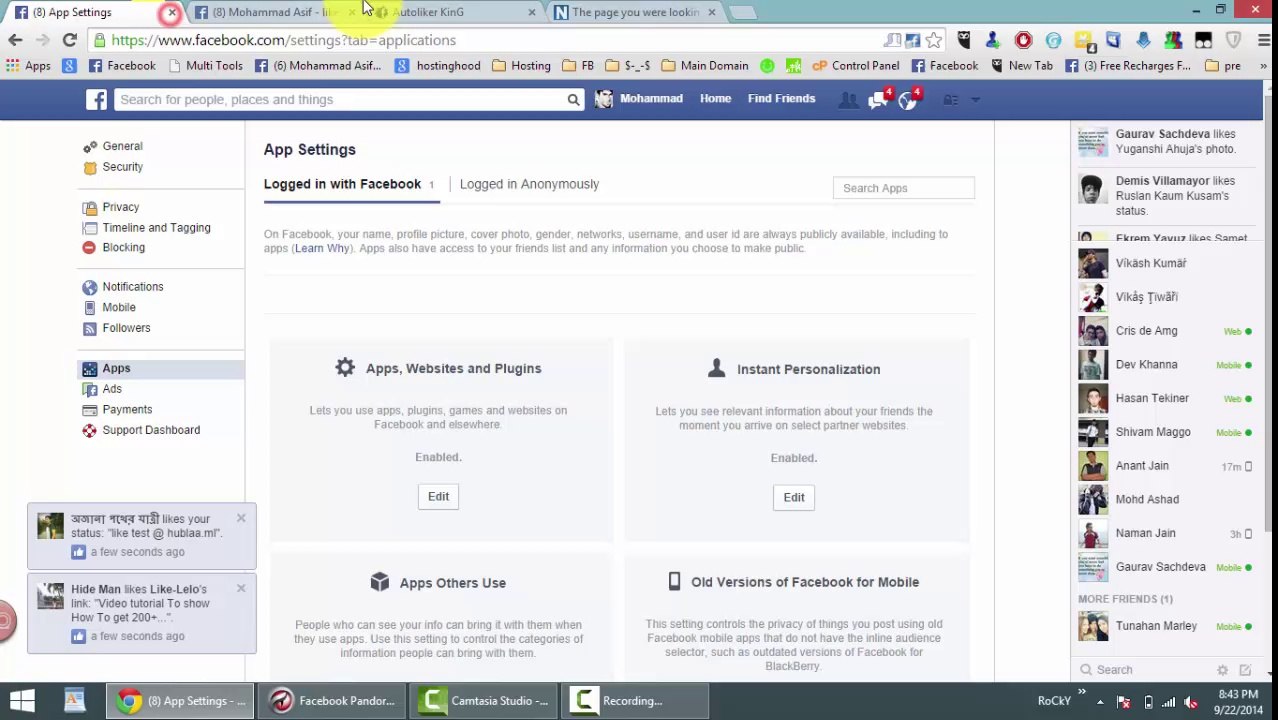Image resolution: width=1278 pixels, height=720 pixels.
Task: Open Control Panel bookmark
Action: pos(855,66)
